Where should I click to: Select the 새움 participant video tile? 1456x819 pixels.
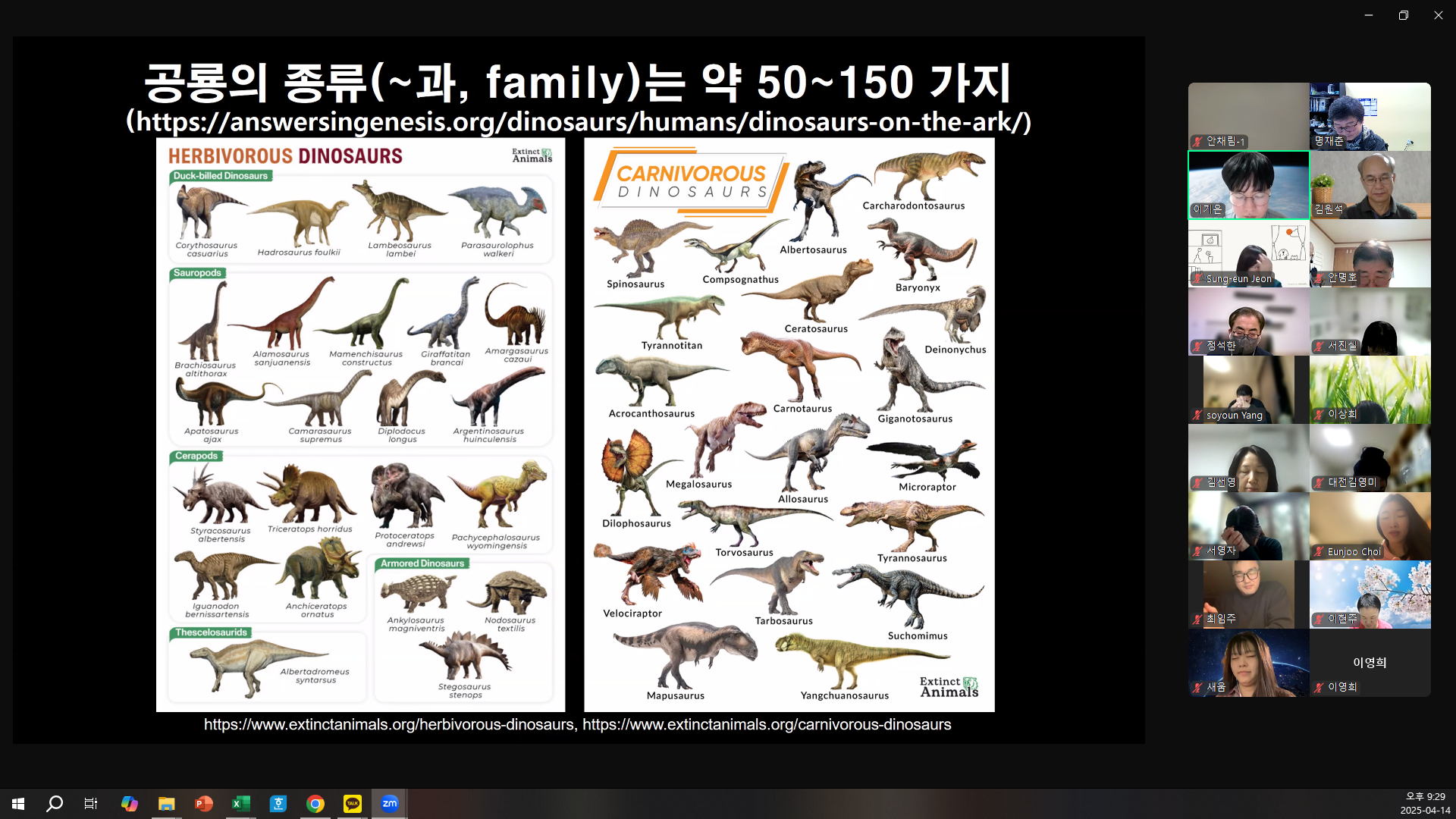click(1249, 663)
